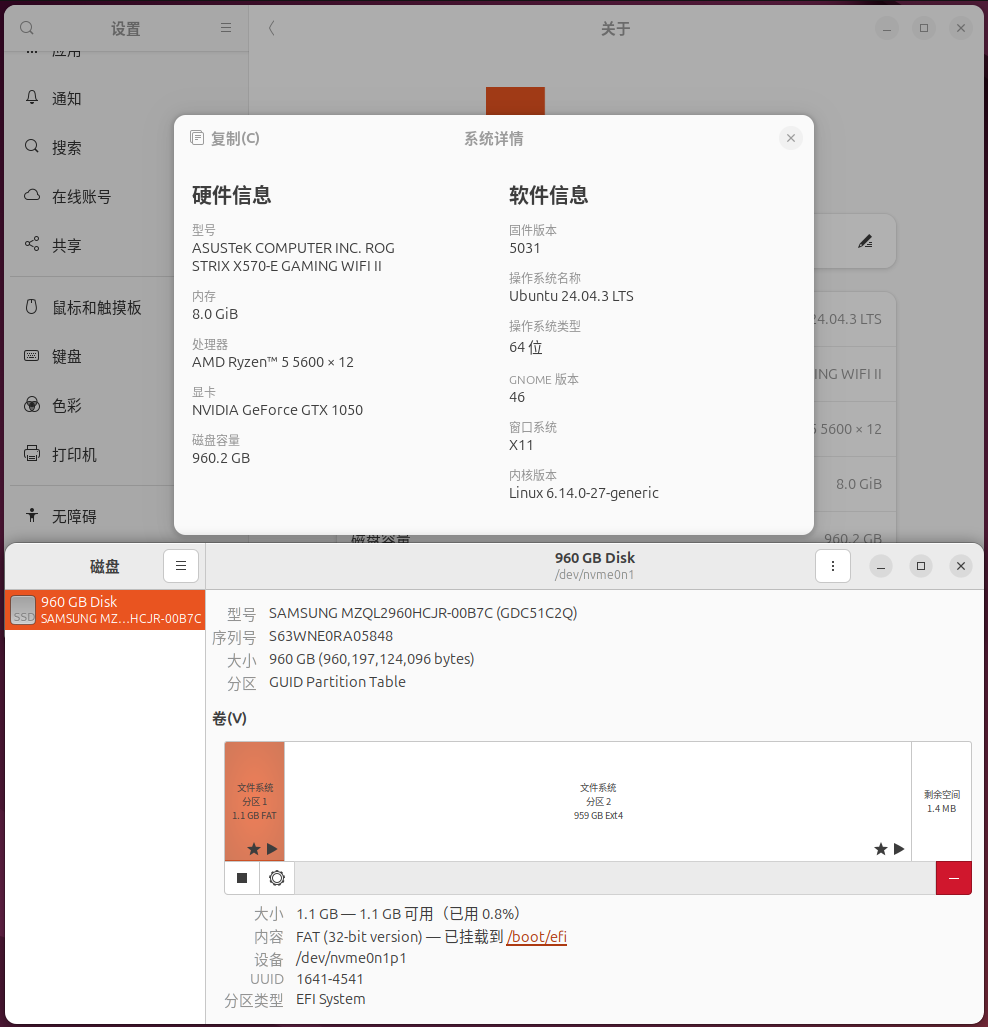
Task: Open the Settings hamburger menu
Action: (x=225, y=28)
